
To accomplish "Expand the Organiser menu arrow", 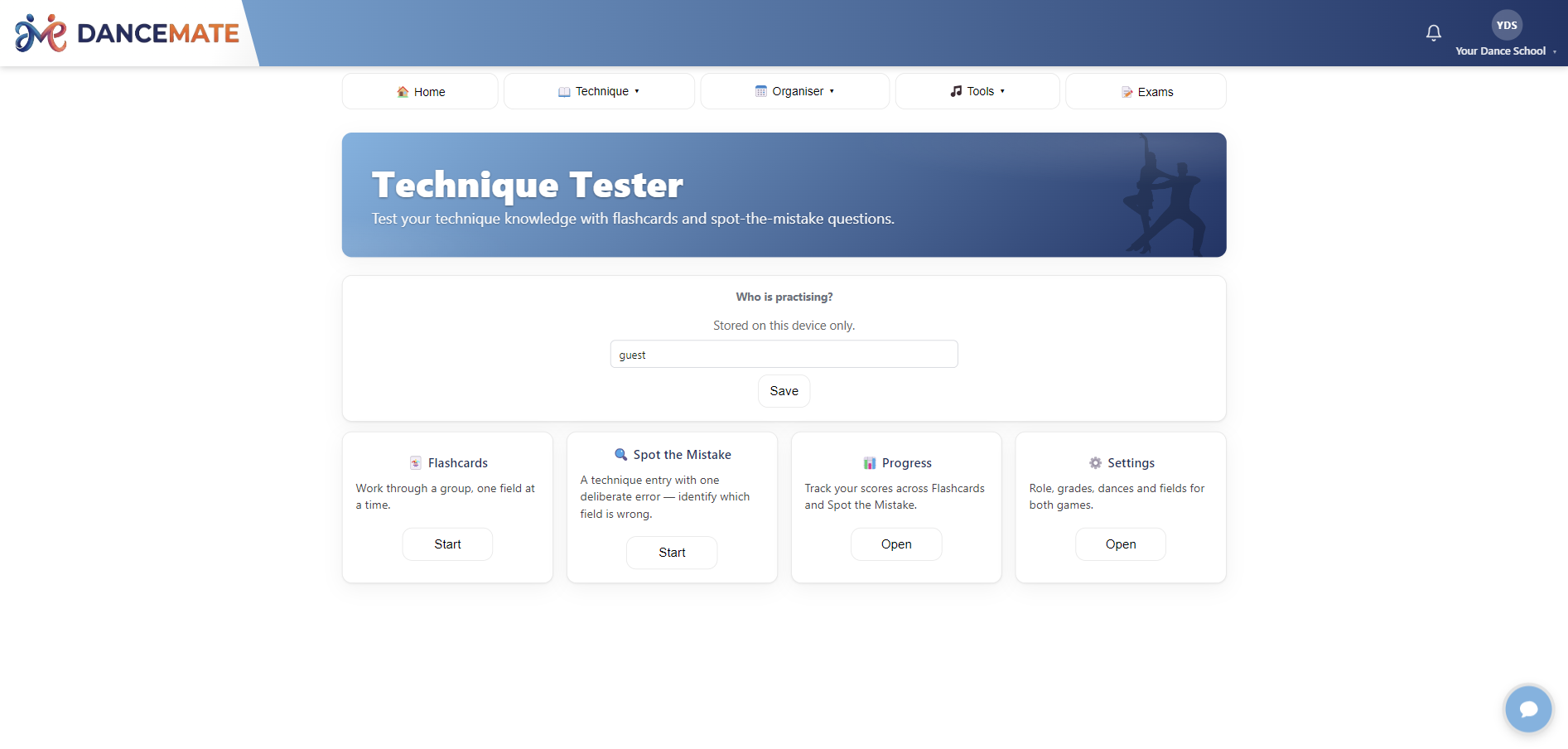I will point(832,91).
